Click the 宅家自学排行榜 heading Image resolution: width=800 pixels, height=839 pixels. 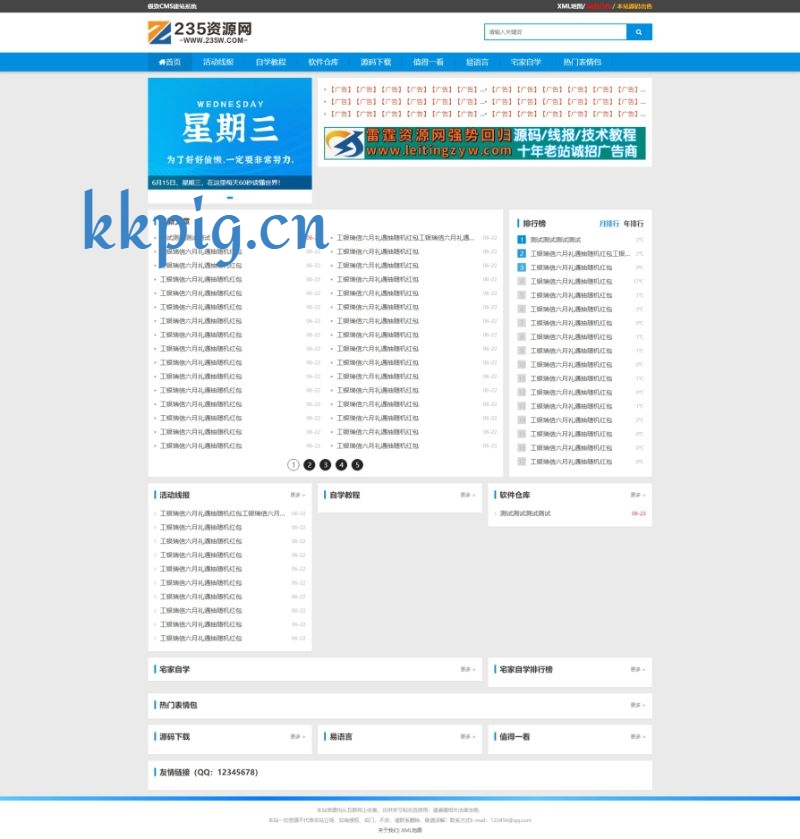pyautogui.click(x=526, y=669)
